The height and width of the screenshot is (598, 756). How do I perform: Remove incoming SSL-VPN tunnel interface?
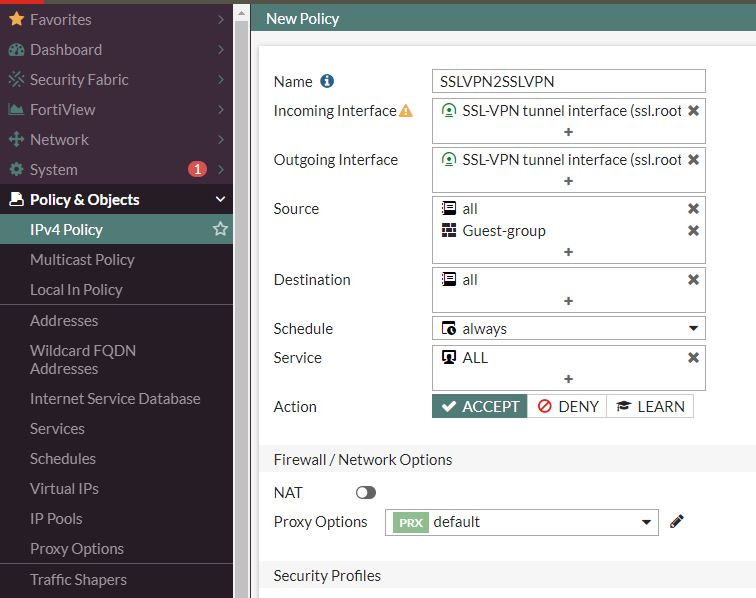(x=693, y=110)
